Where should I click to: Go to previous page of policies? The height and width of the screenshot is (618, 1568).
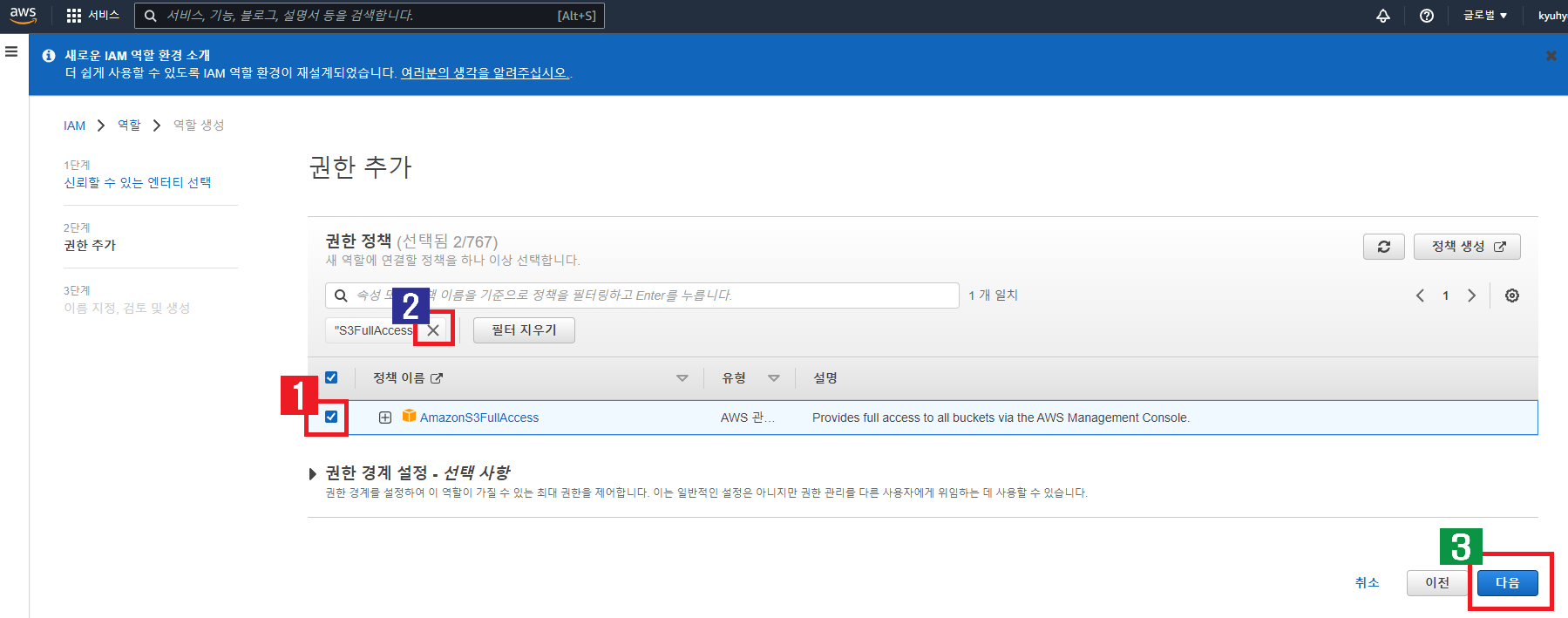pos(1421,295)
